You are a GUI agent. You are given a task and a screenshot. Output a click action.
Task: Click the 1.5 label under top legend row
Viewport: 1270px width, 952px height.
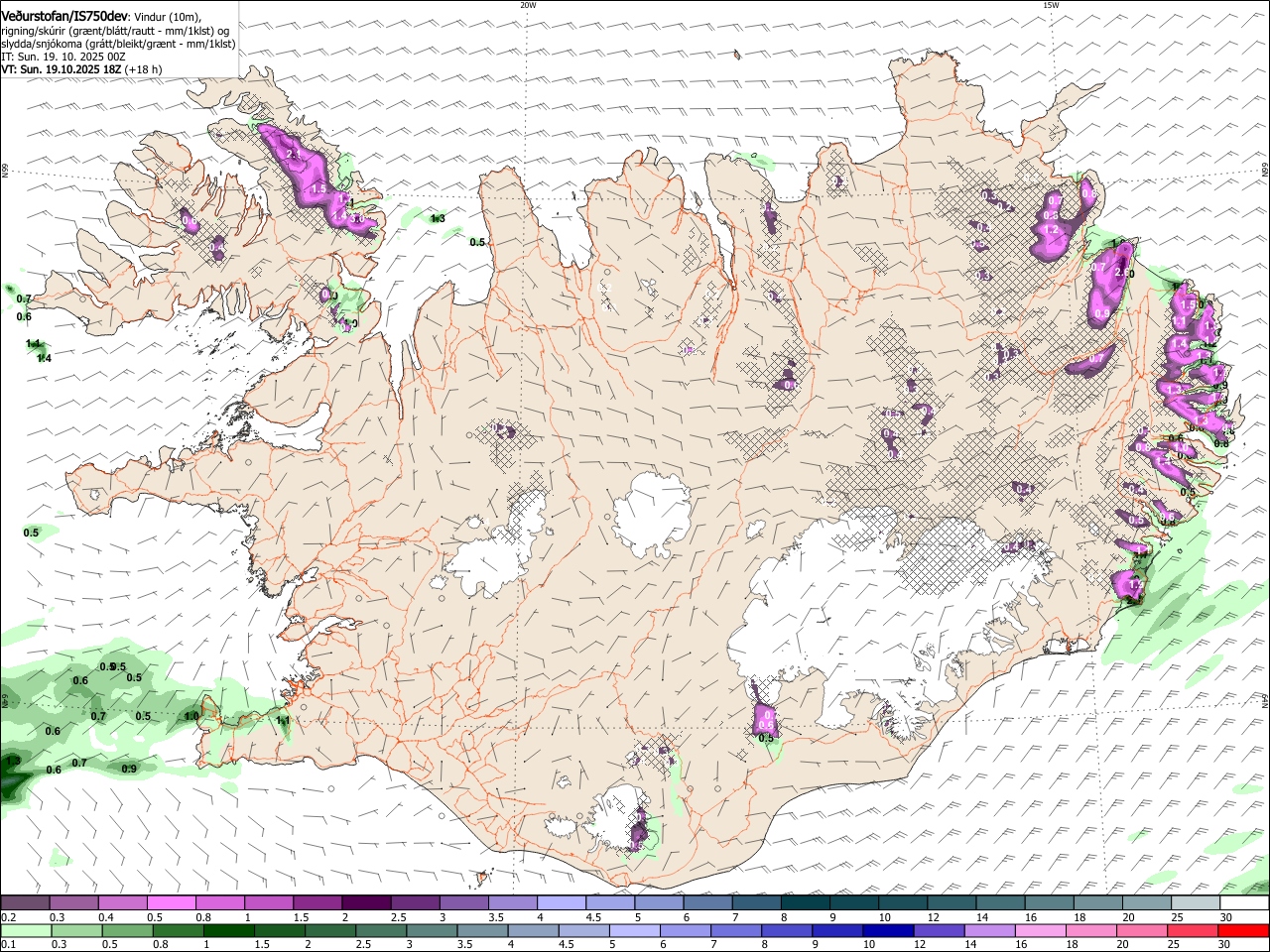[x=300, y=917]
